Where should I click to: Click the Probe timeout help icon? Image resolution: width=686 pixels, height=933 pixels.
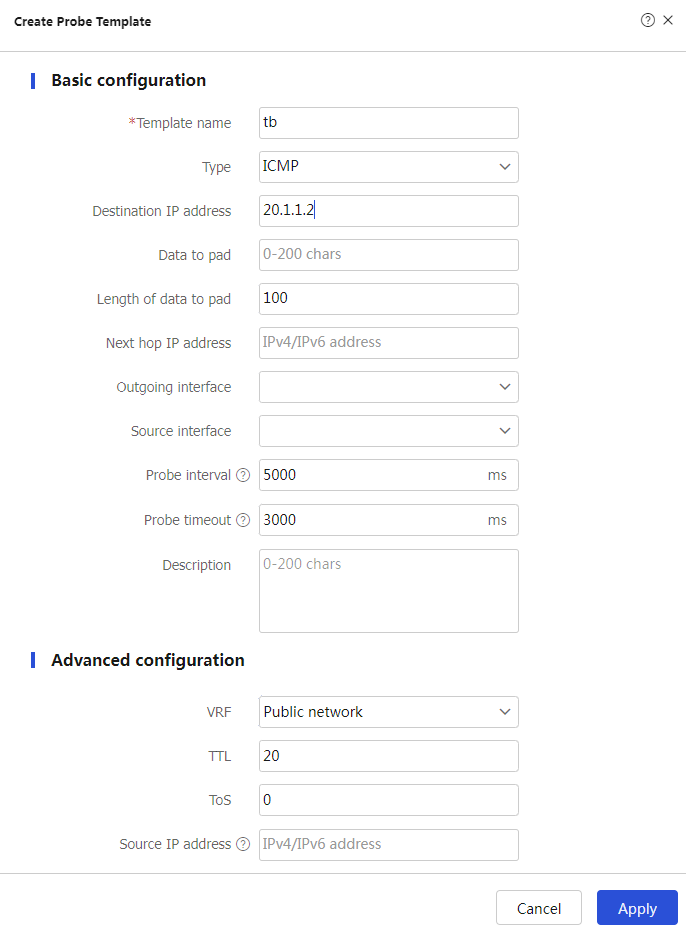(x=243, y=520)
